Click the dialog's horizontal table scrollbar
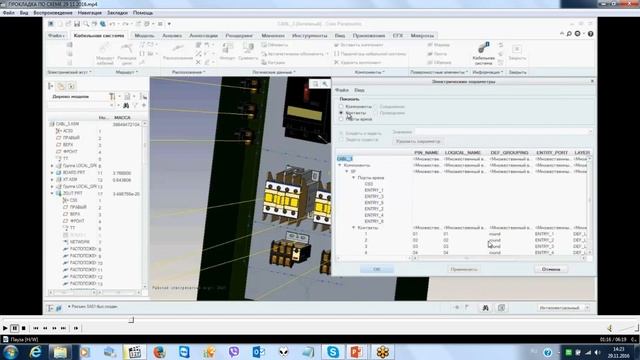The image size is (640, 360). 498,258
